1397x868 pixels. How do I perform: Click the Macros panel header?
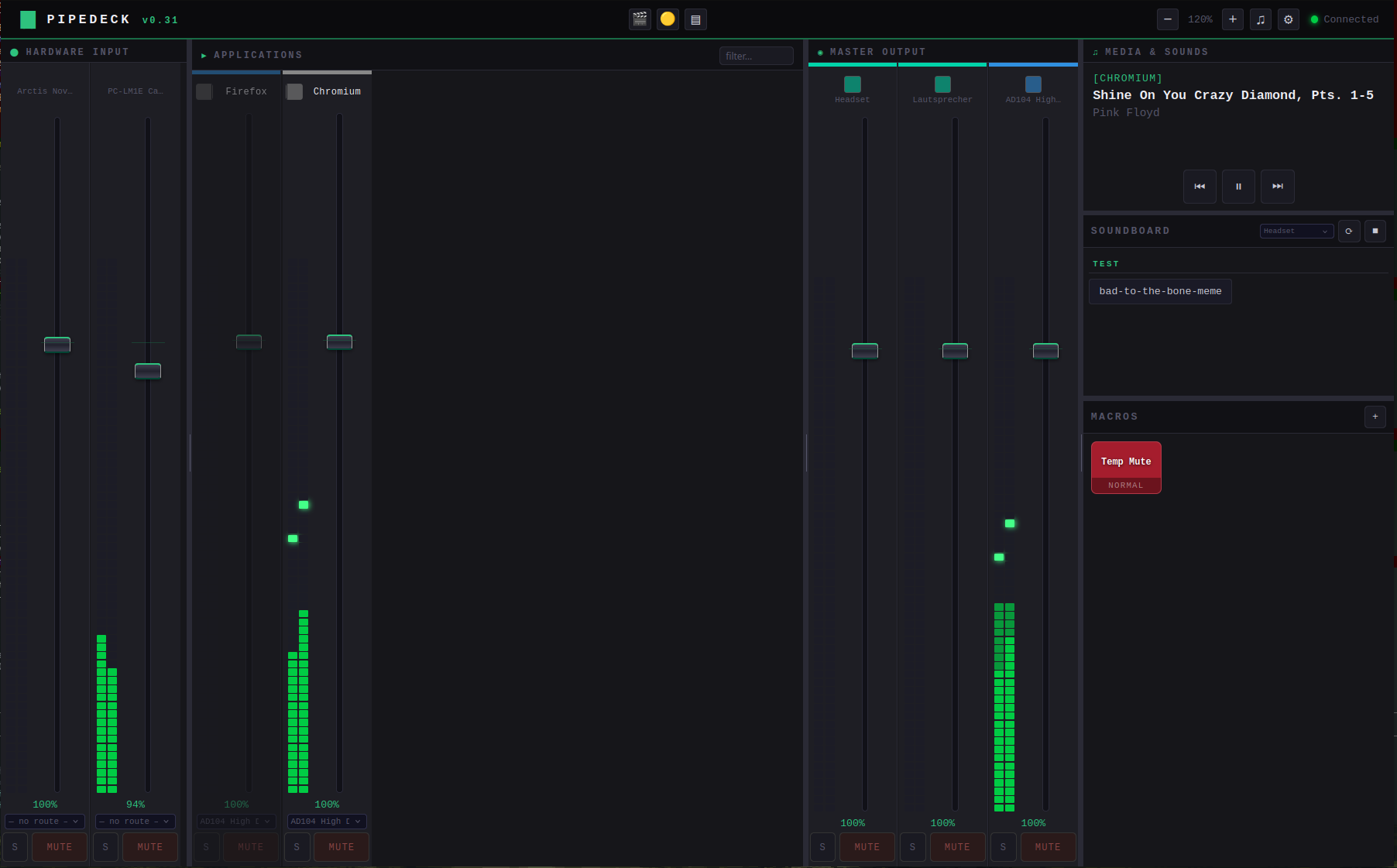click(x=1115, y=417)
